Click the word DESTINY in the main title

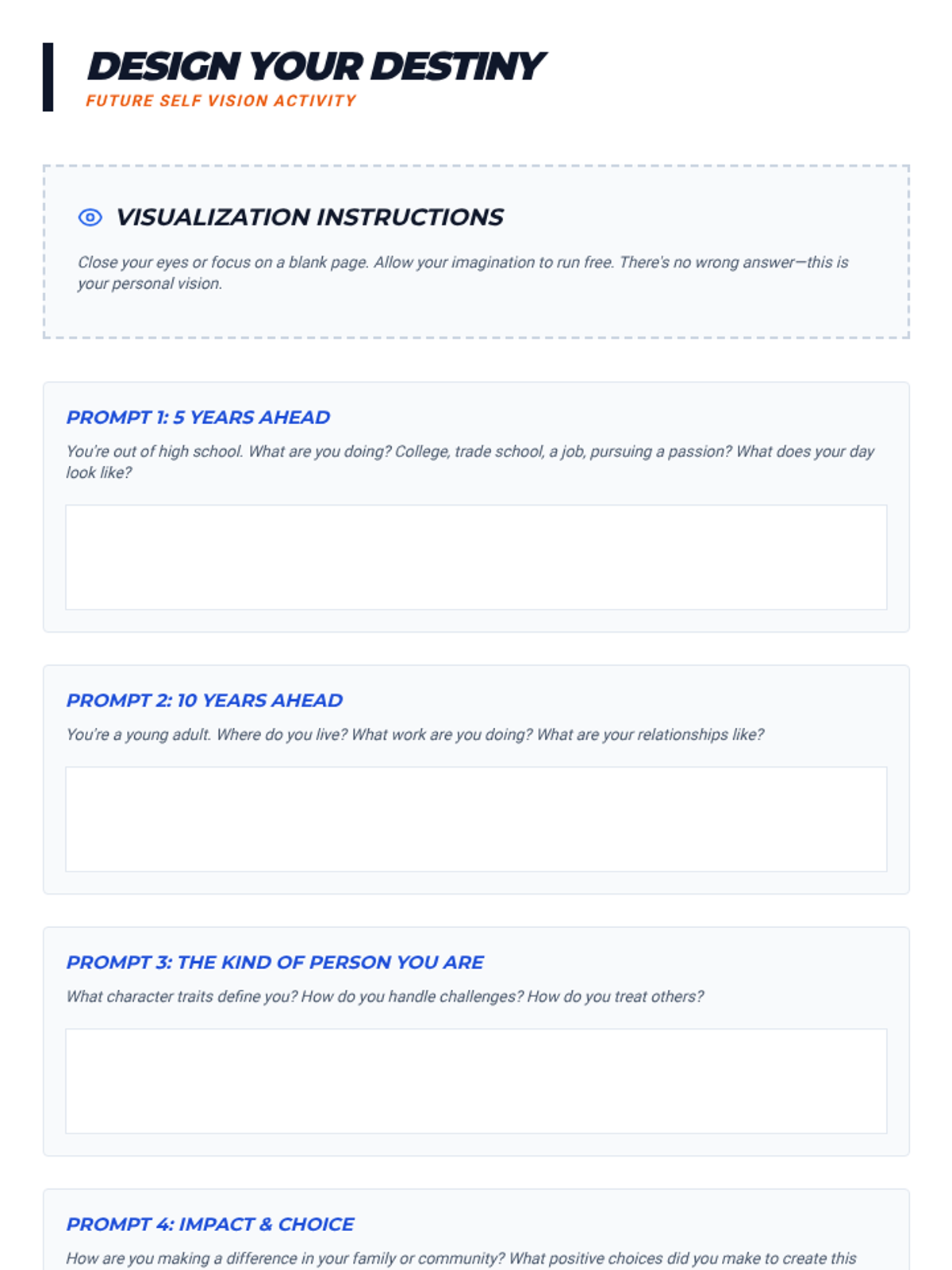(457, 67)
